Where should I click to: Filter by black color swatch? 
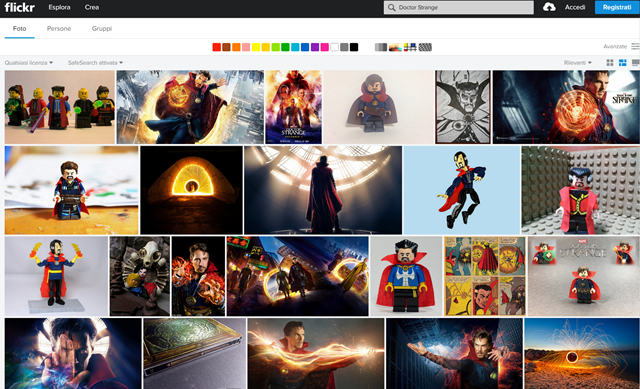click(354, 47)
